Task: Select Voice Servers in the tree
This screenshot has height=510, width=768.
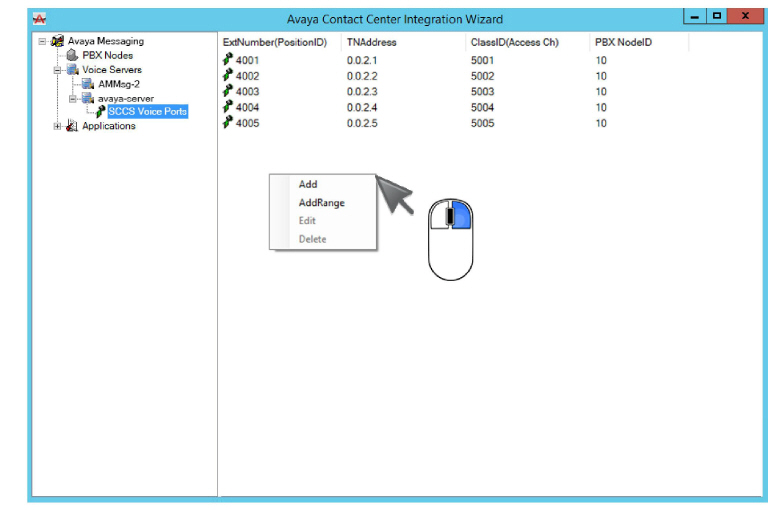Action: 112,70
